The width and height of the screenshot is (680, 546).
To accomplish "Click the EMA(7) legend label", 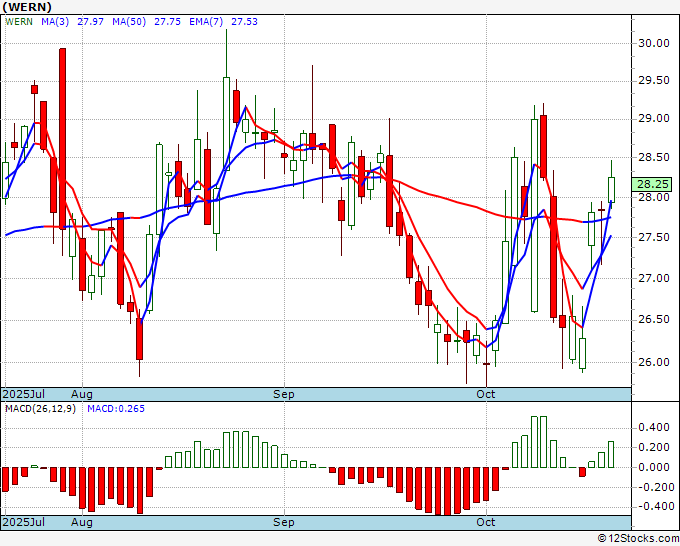I will point(206,22).
